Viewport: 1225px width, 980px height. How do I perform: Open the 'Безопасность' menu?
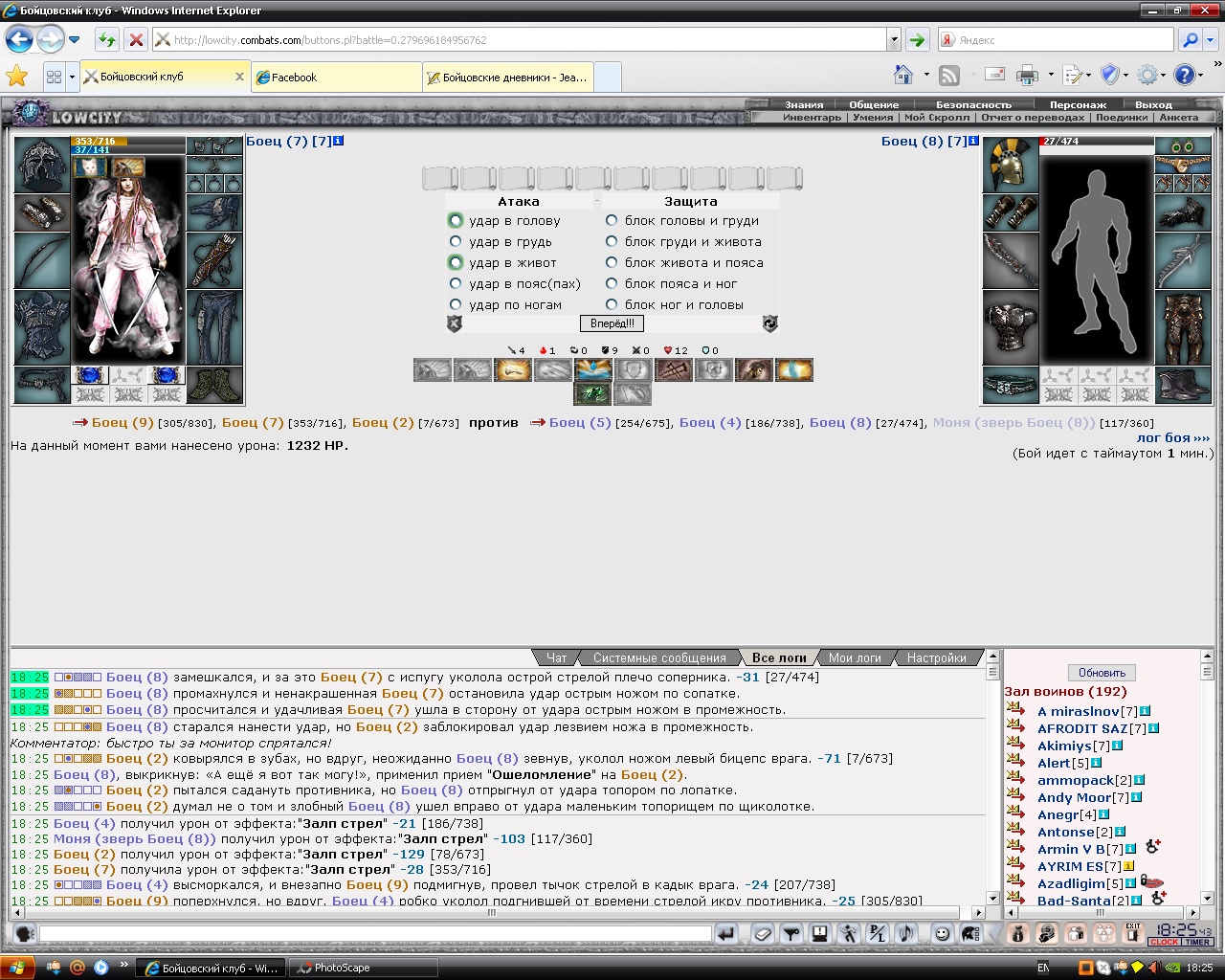click(x=973, y=104)
